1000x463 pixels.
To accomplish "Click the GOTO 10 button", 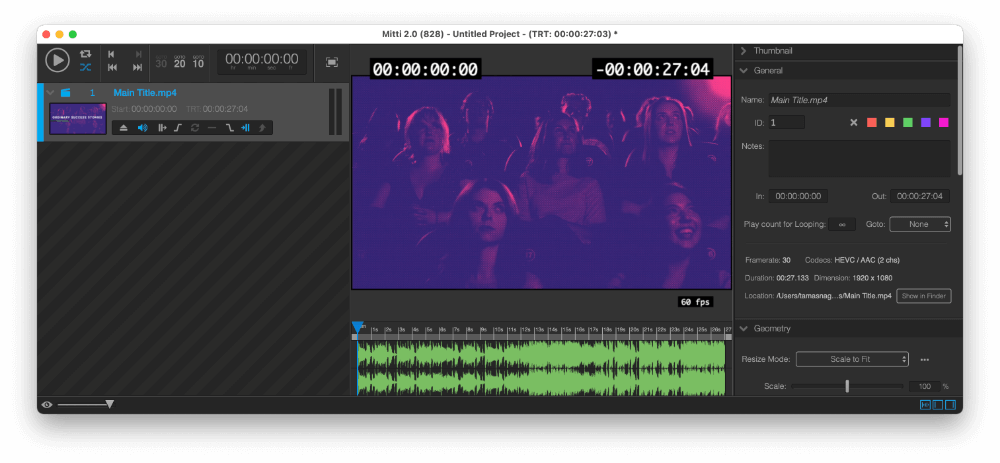I will [198, 61].
